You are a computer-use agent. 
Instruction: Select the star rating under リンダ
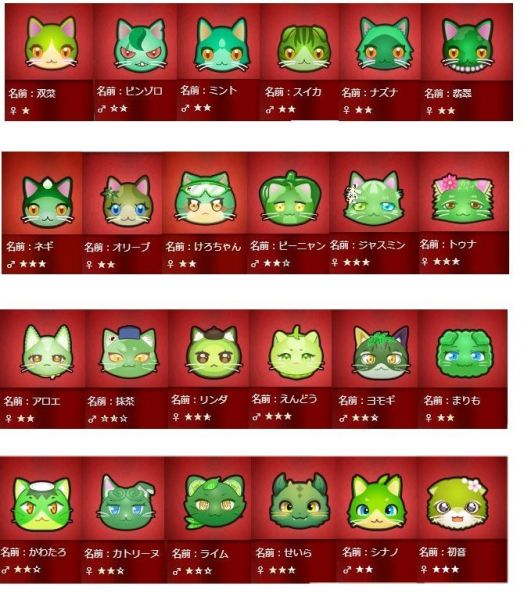[x=198, y=417]
